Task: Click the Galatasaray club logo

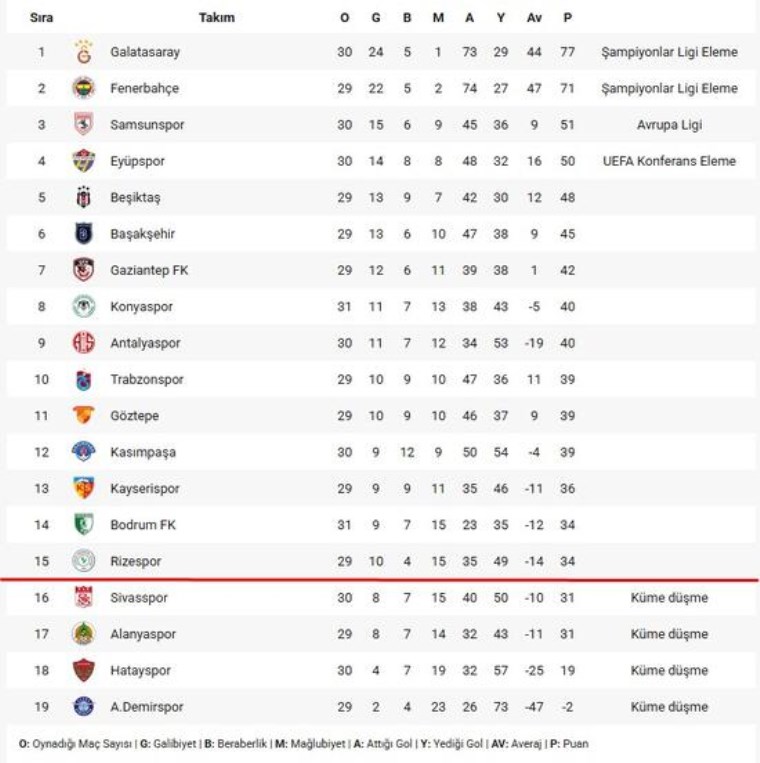Action: [84, 52]
